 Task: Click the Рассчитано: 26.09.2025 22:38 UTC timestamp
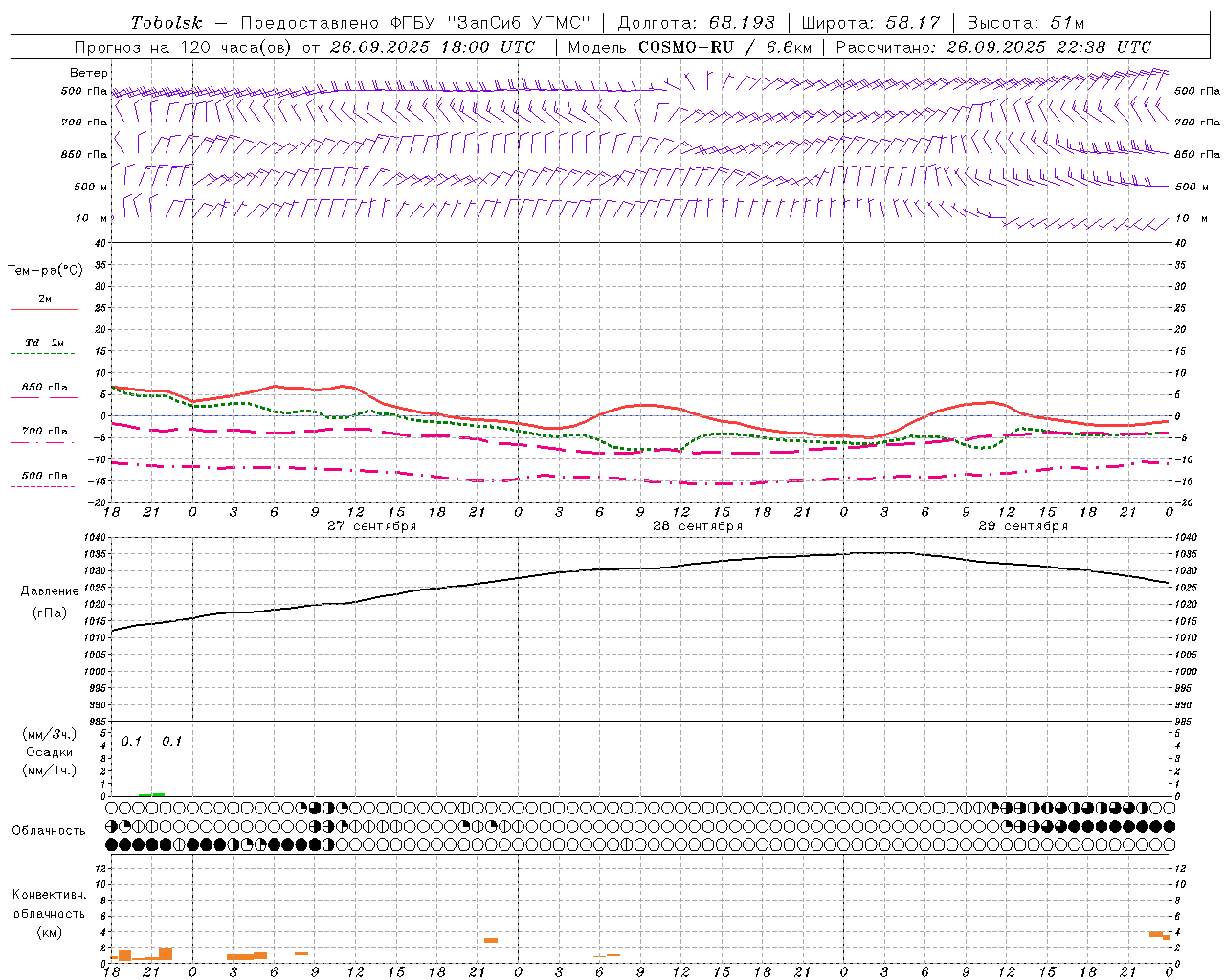(993, 47)
